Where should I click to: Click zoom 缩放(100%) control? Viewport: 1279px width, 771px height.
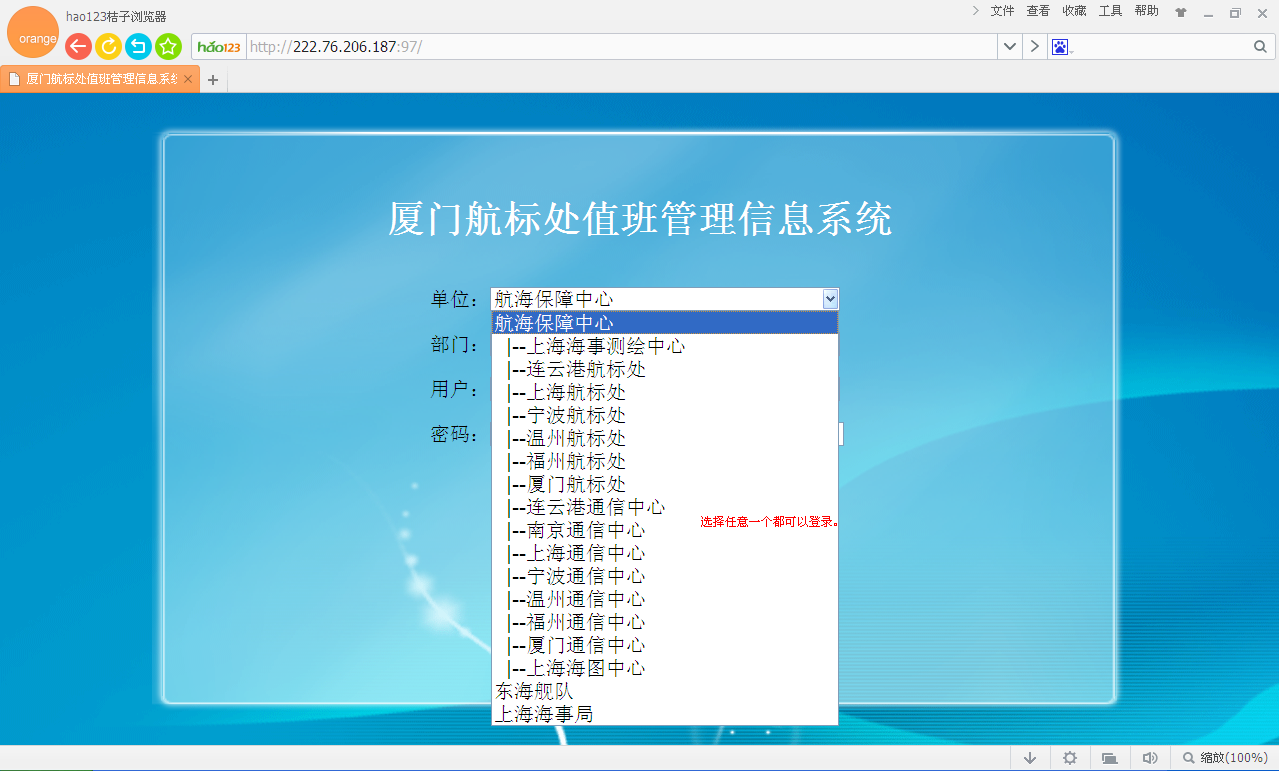pos(1225,758)
